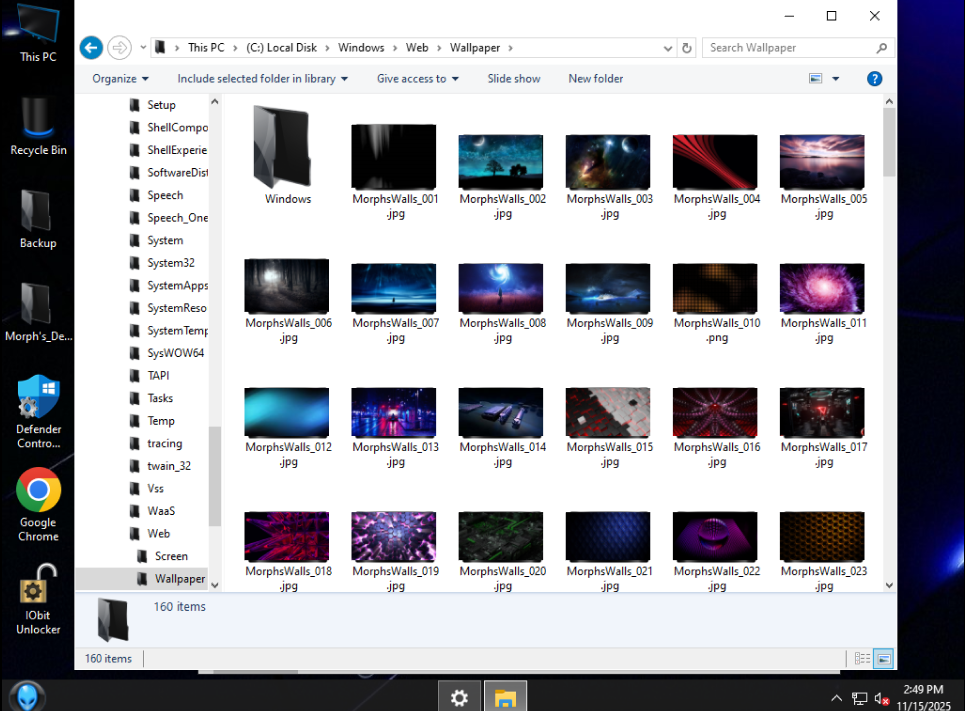
Task: Click the Alienware Start button
Action: tap(27, 696)
